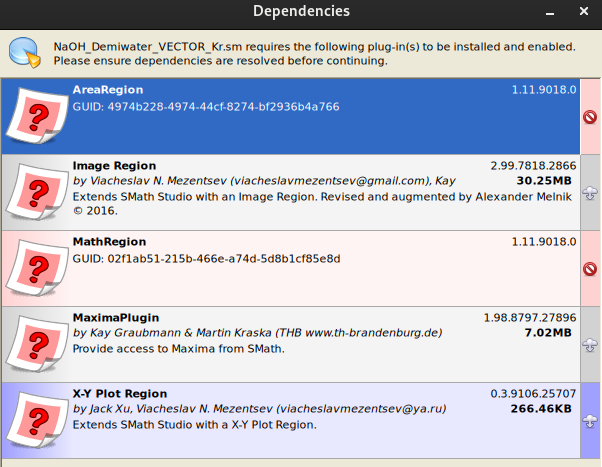Image resolution: width=602 pixels, height=467 pixels.
Task: Click the AreaRegion unavailable (red prohibited) icon
Action: (590, 117)
